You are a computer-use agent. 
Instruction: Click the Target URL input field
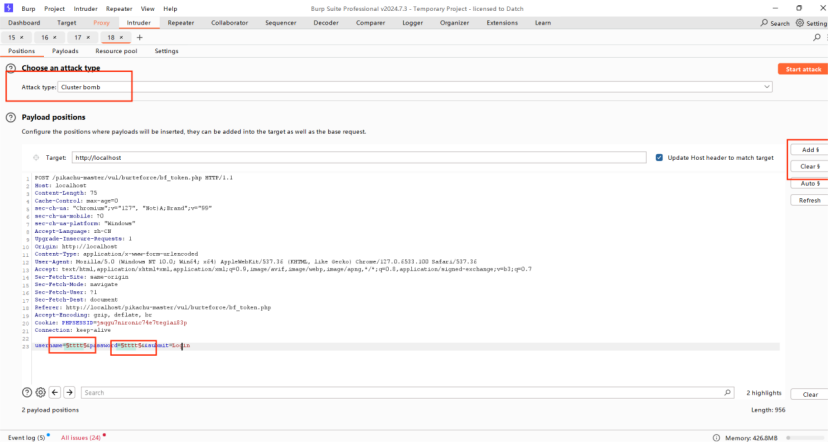pos(359,157)
